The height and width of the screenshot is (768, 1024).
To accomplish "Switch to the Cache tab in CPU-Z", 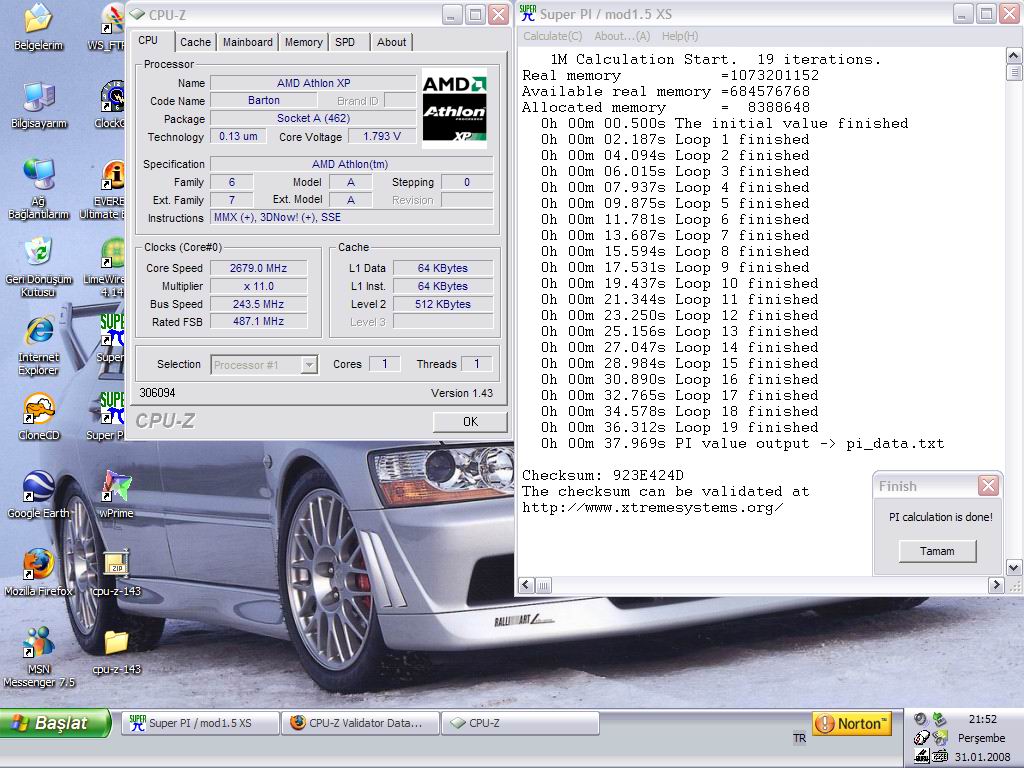I will click(195, 42).
